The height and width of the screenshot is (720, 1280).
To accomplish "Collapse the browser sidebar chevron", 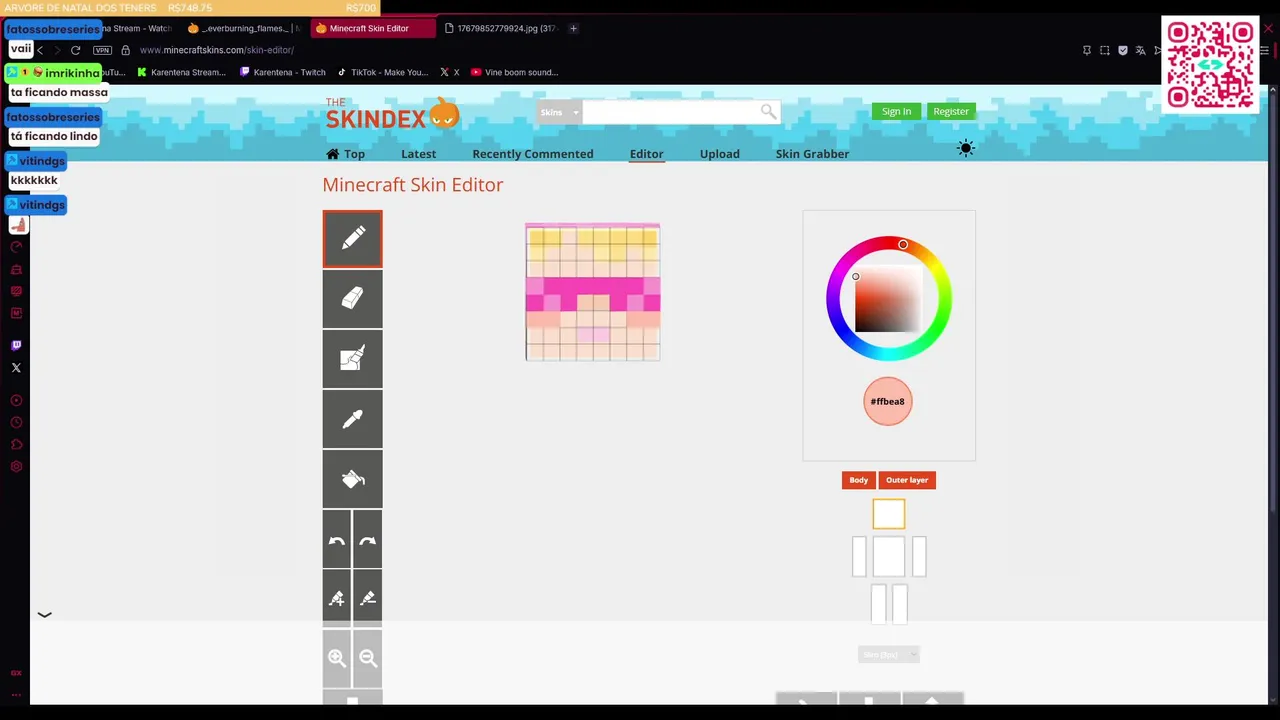I will click(x=45, y=615).
